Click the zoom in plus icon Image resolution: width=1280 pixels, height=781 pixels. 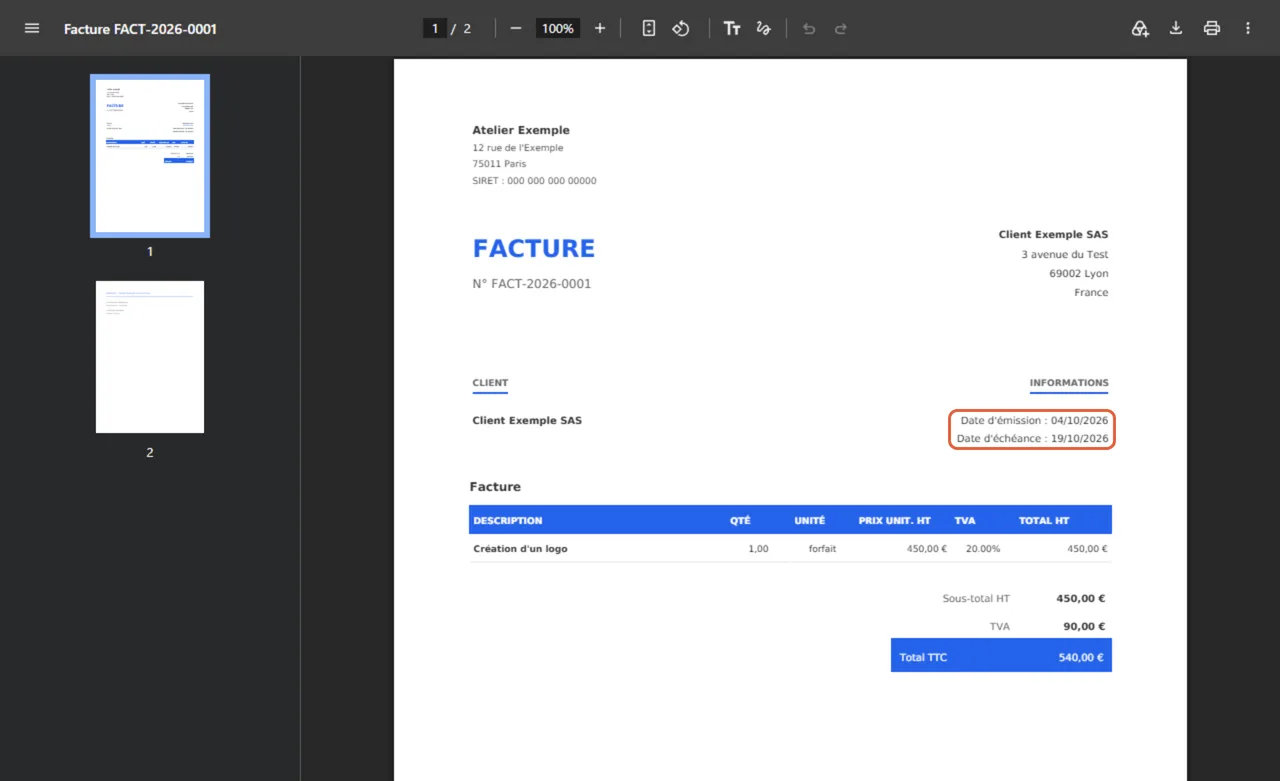pyautogui.click(x=600, y=28)
